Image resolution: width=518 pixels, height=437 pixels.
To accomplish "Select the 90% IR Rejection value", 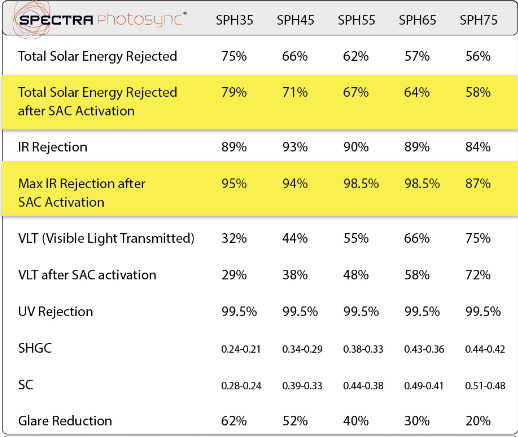I will [x=356, y=147].
